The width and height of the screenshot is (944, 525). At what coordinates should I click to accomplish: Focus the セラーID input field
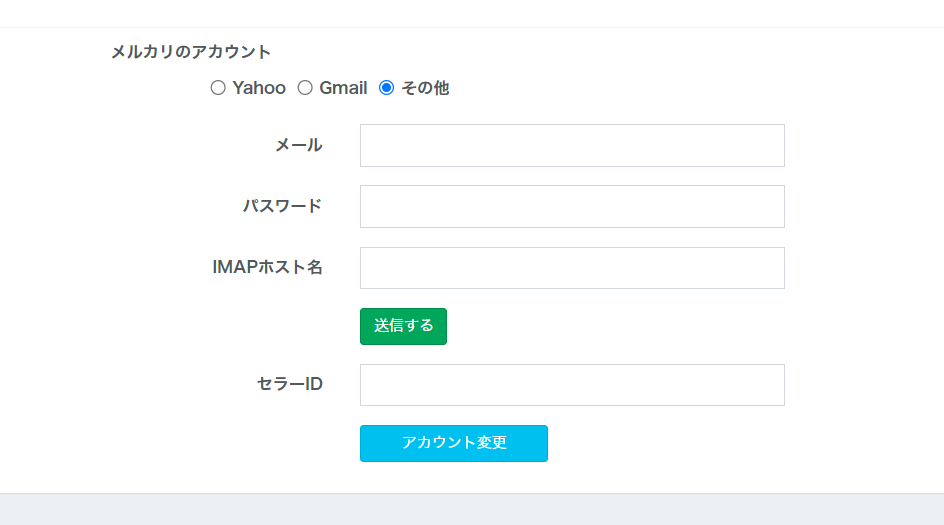572,385
